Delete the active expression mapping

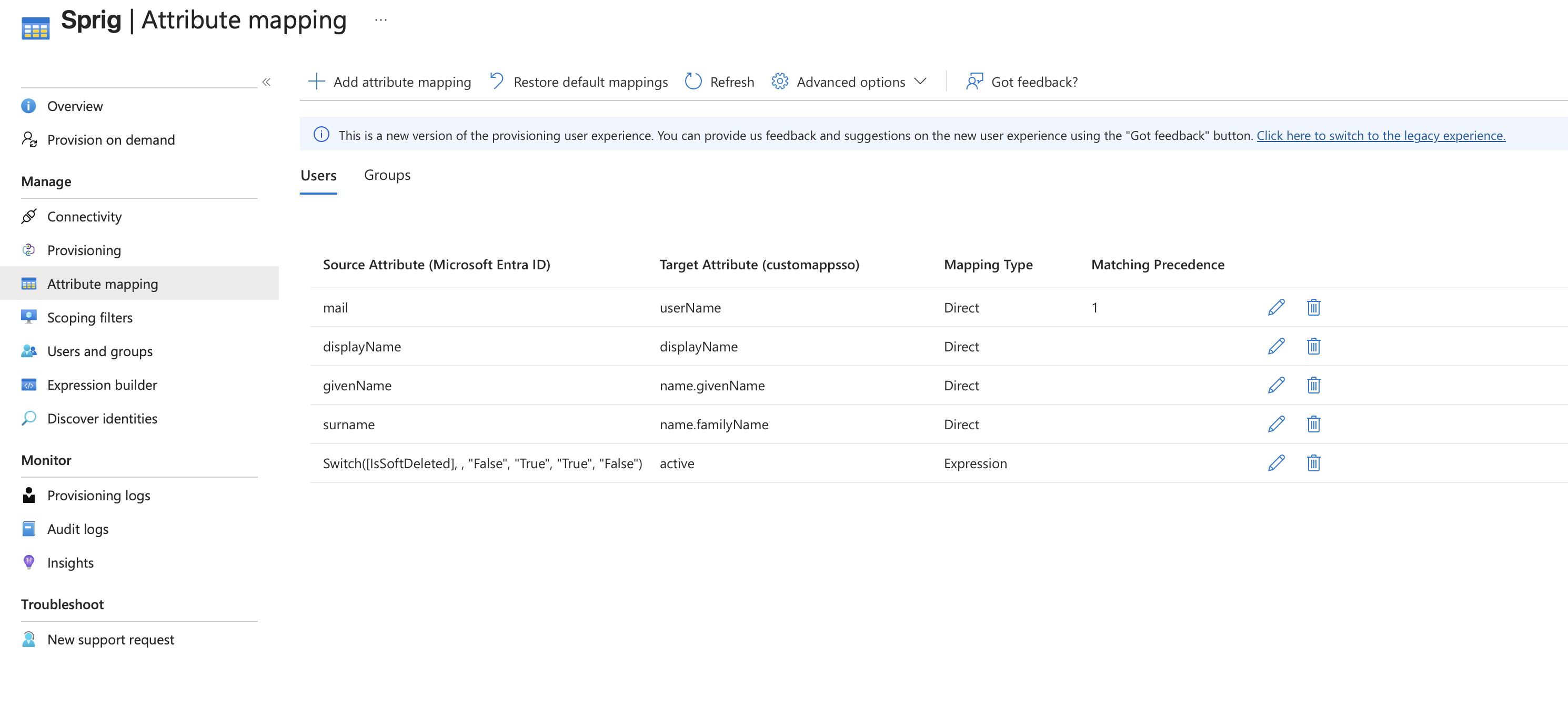(1313, 463)
